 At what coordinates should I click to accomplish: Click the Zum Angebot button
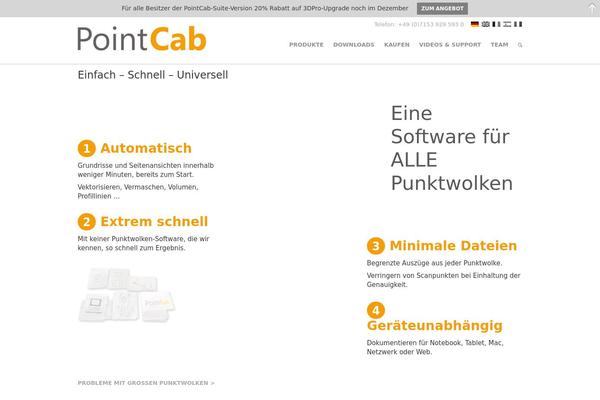tap(442, 8)
